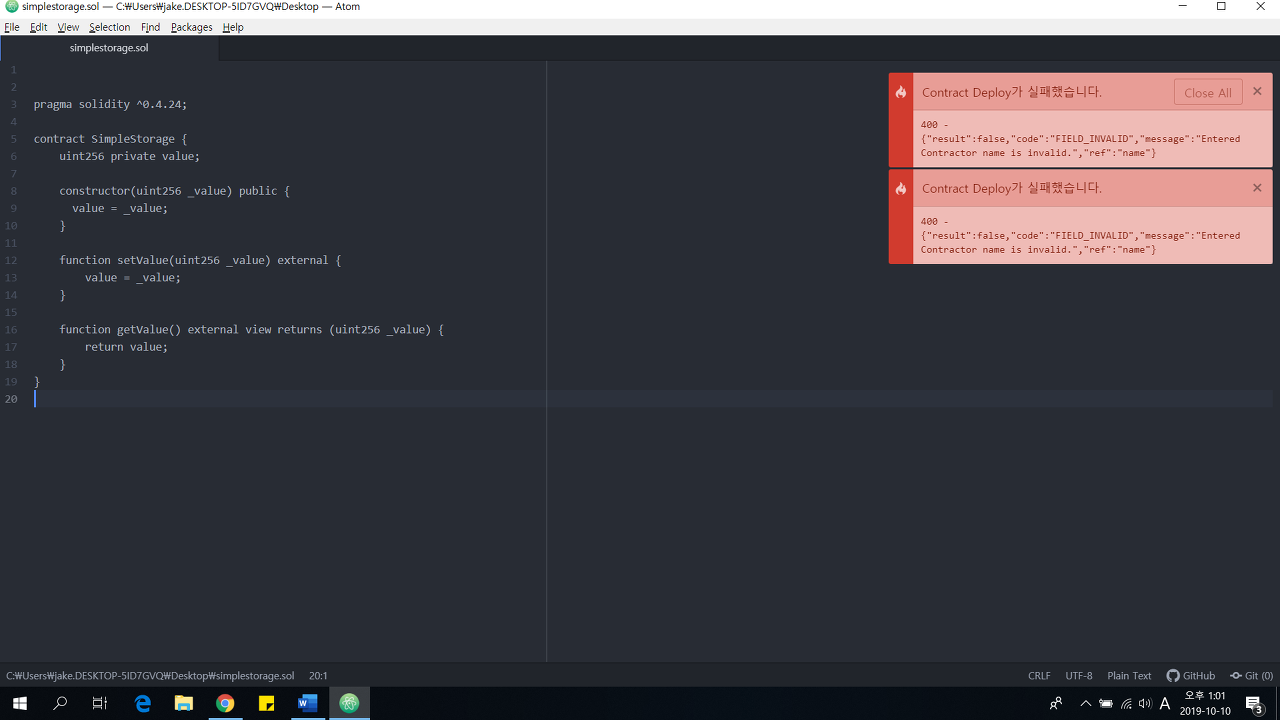Maximize or restore the Atom window
This screenshot has height=720, width=1280.
1221,7
